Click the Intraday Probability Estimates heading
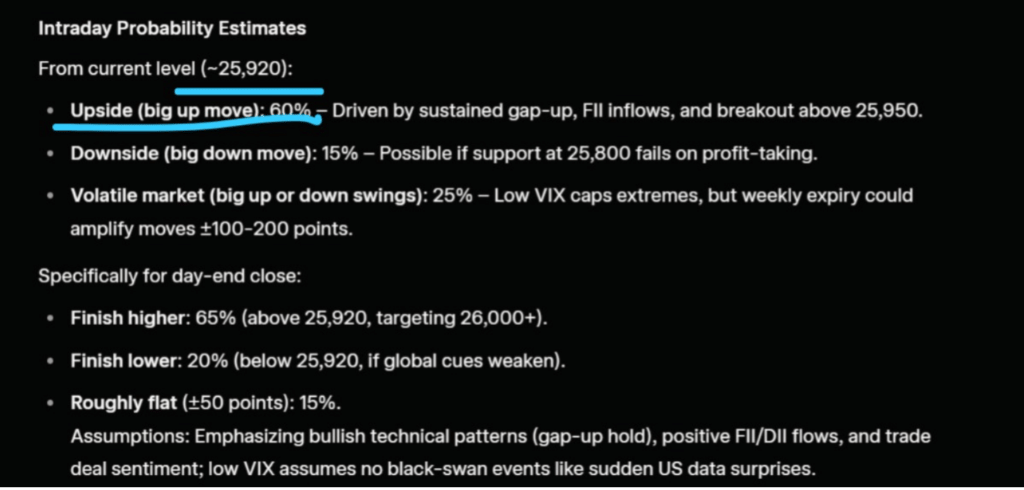This screenshot has width=1024, height=490. (x=172, y=28)
